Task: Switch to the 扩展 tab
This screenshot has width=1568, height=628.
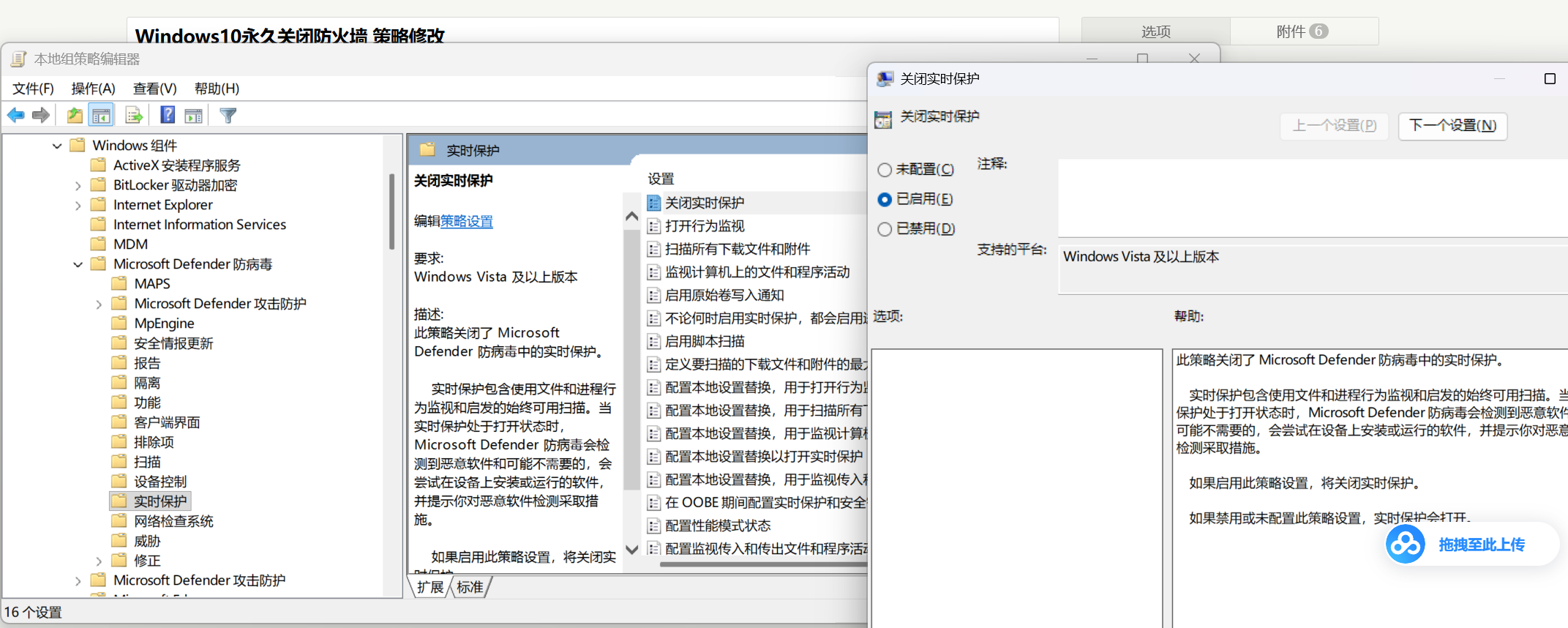Action: [430, 587]
